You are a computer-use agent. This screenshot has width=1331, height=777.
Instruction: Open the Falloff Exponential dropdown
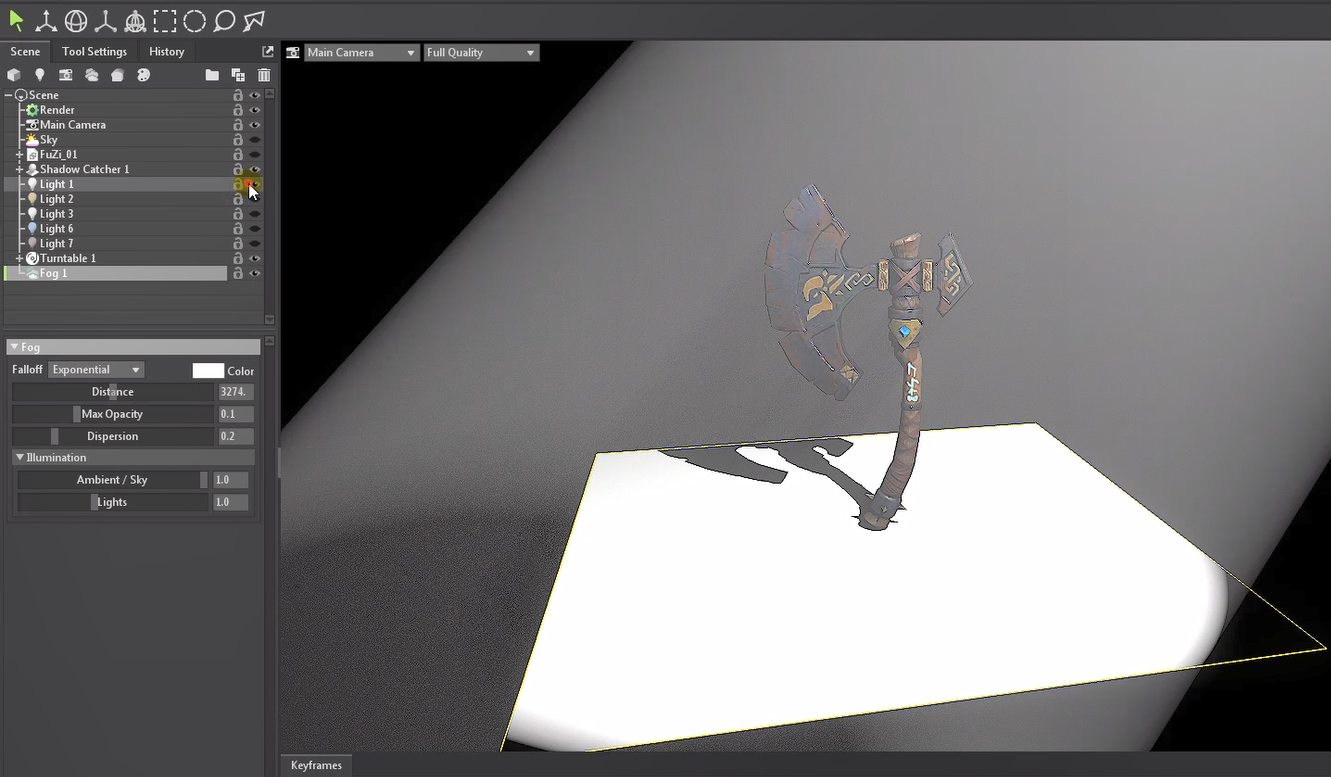click(96, 370)
